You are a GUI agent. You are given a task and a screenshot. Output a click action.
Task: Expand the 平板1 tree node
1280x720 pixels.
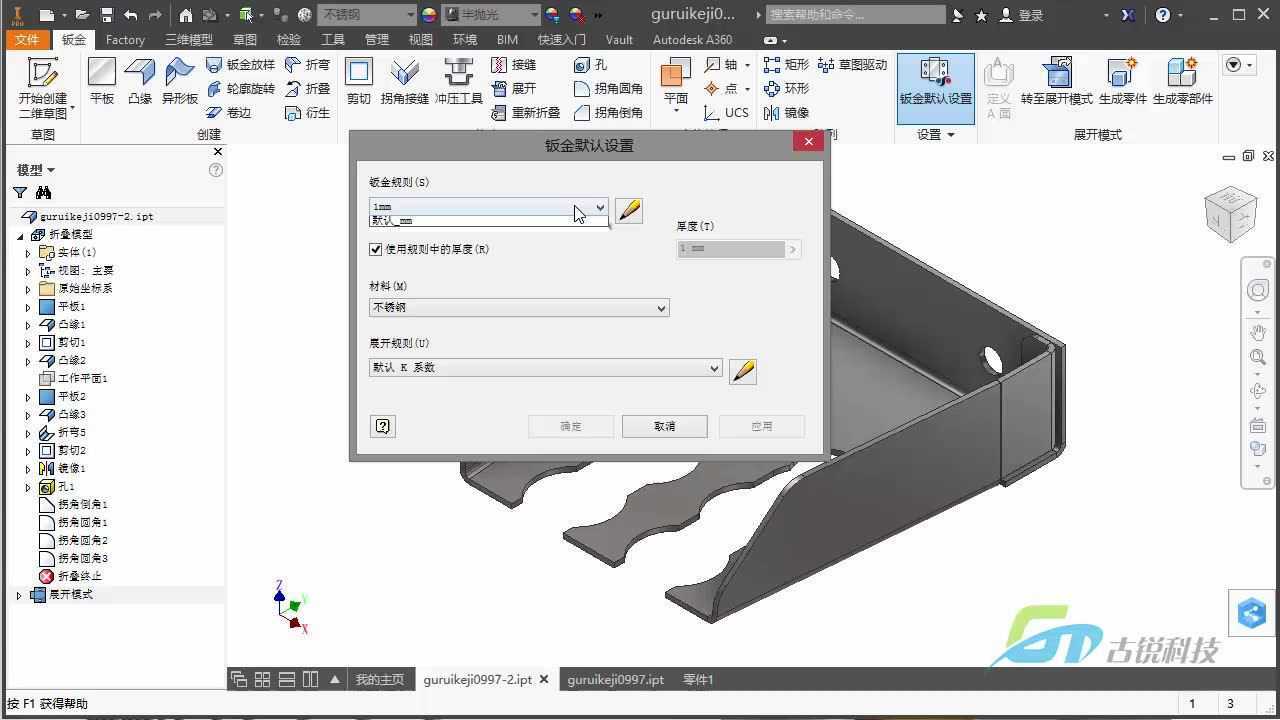coord(28,307)
